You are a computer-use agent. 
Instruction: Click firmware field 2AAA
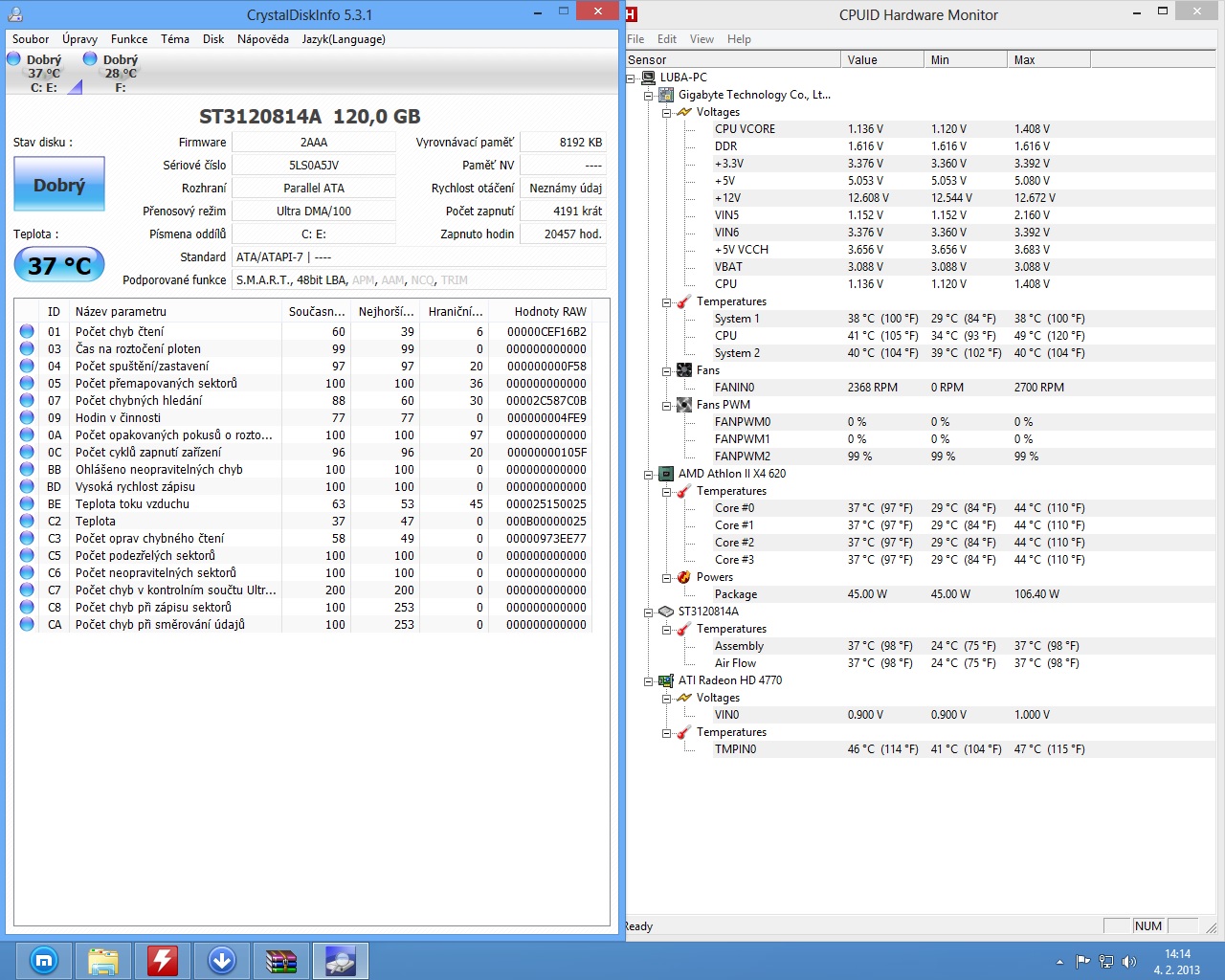[314, 142]
